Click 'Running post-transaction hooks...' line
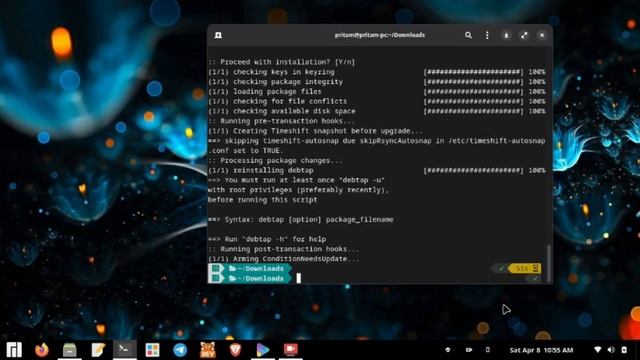The image size is (640, 360). 284,249
